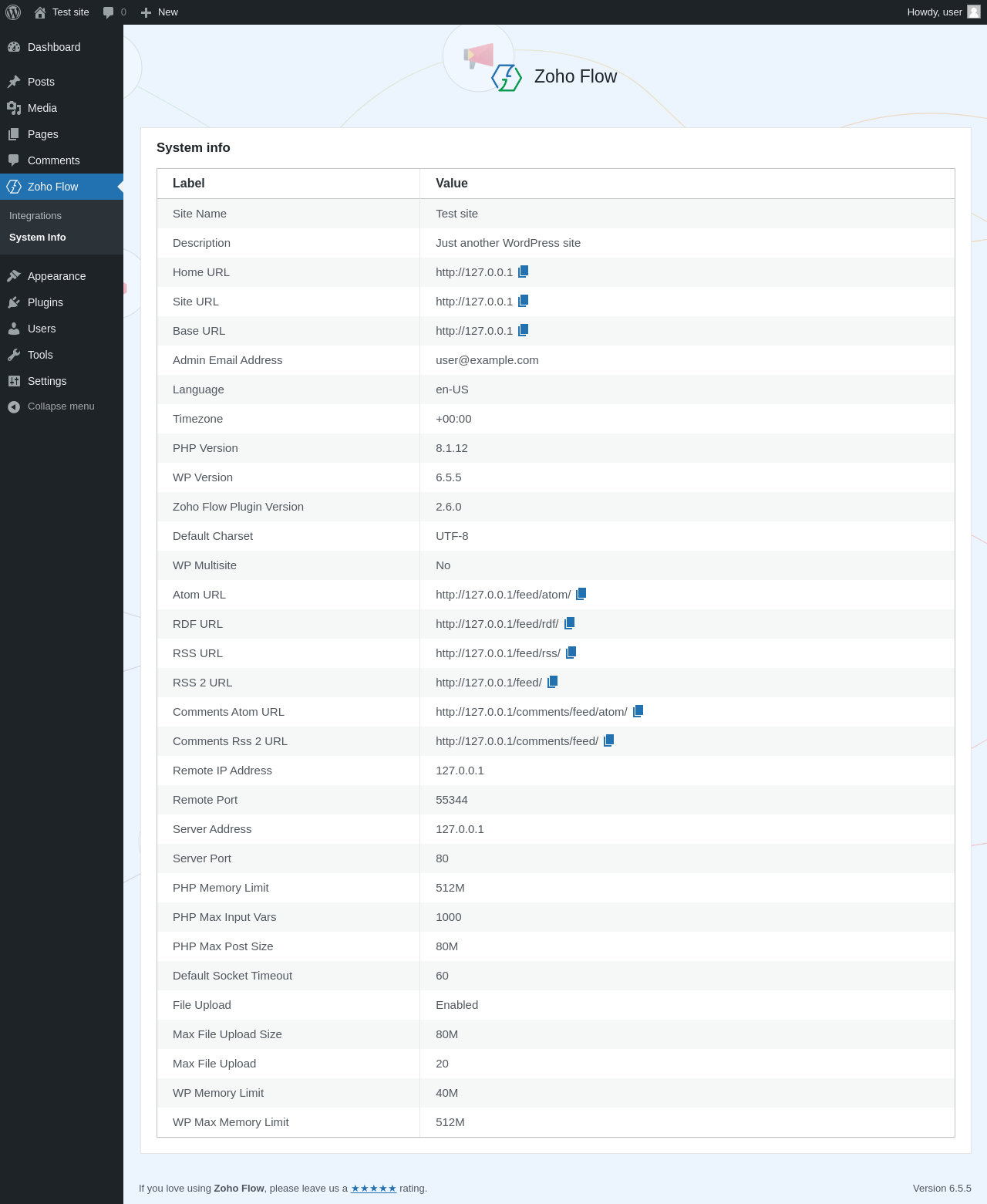987x1204 pixels.
Task: Click the plugin version value 2.6.0
Action: point(449,507)
